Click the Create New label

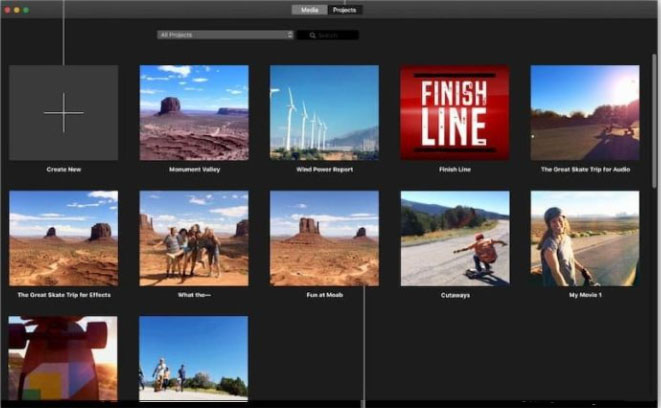(x=64, y=169)
